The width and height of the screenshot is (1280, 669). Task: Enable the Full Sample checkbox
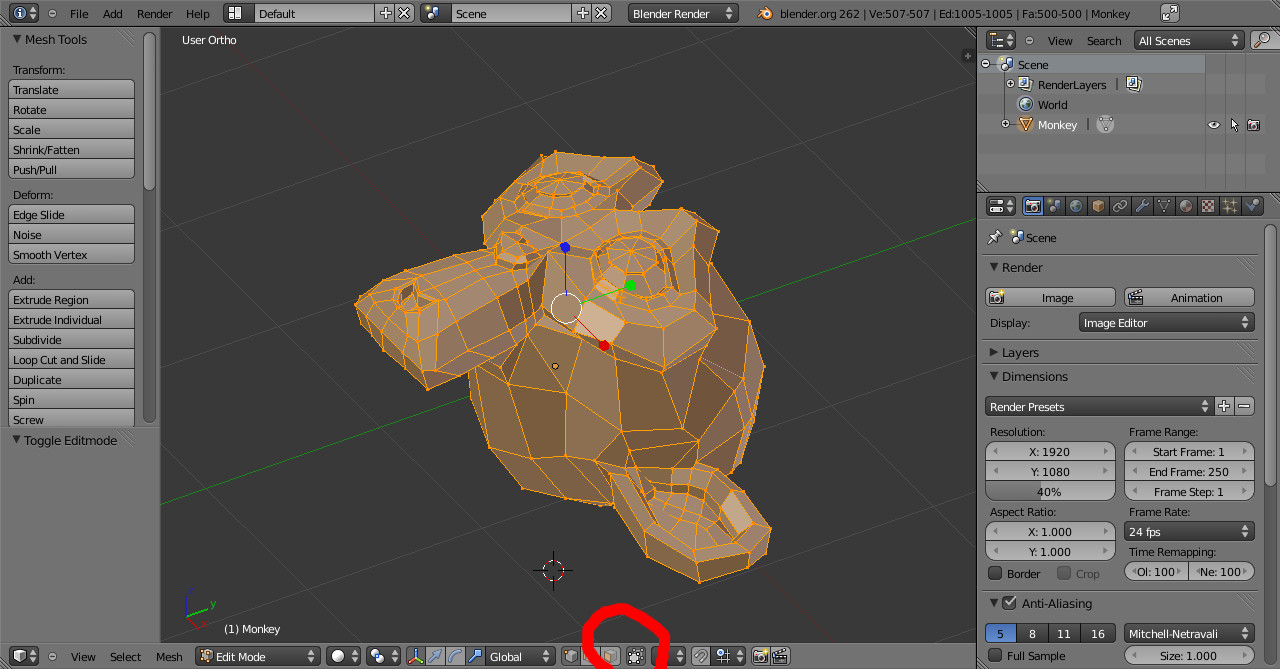coord(995,655)
